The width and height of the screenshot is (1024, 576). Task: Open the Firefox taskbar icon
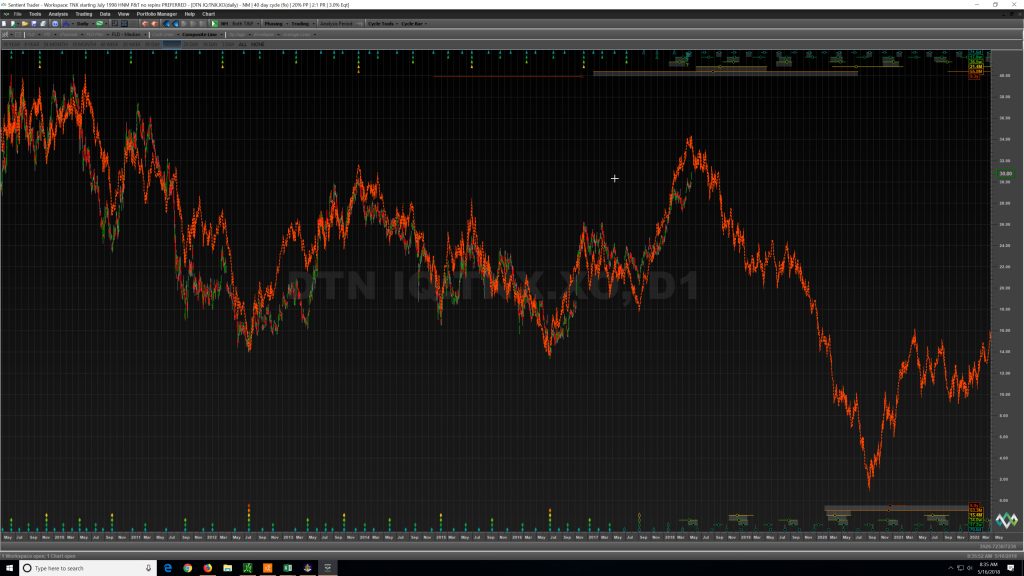208,568
